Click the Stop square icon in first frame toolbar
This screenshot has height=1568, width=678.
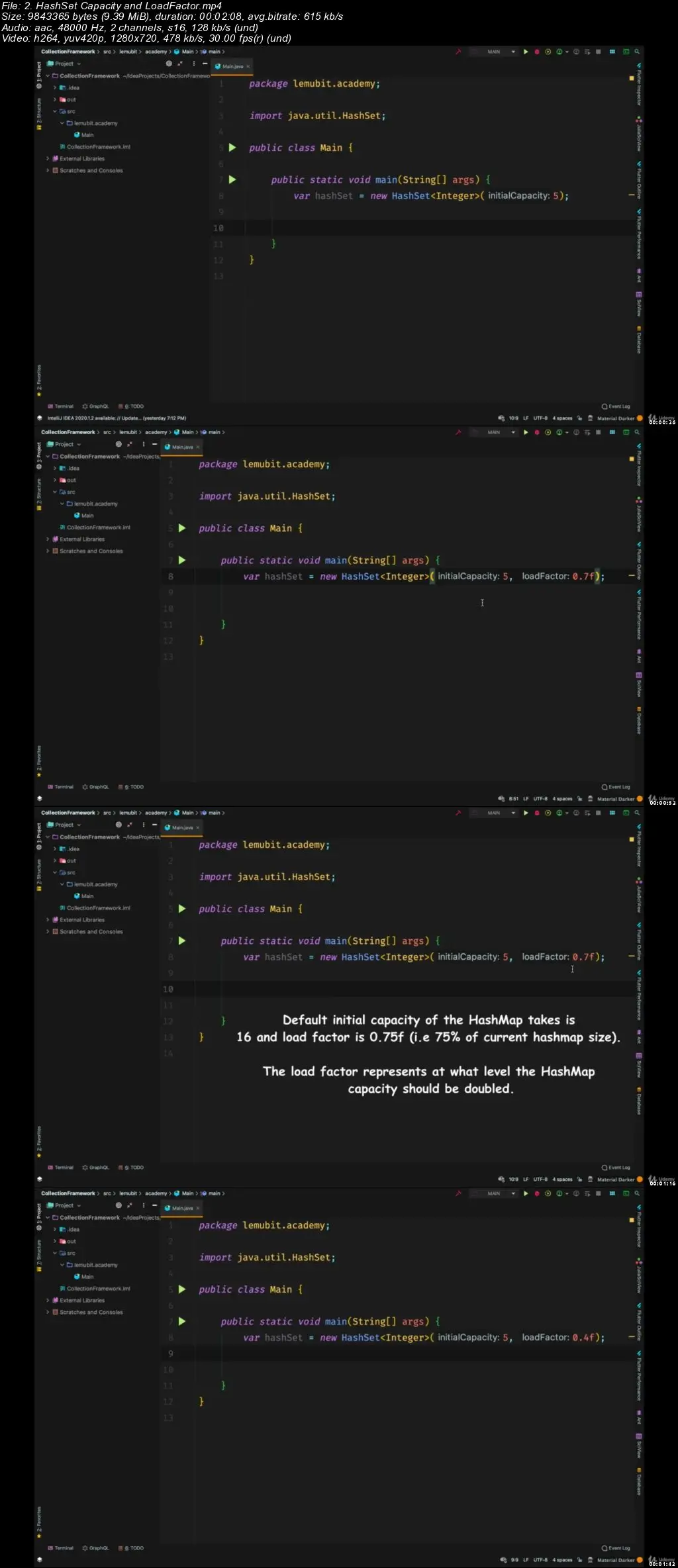pyautogui.click(x=598, y=52)
